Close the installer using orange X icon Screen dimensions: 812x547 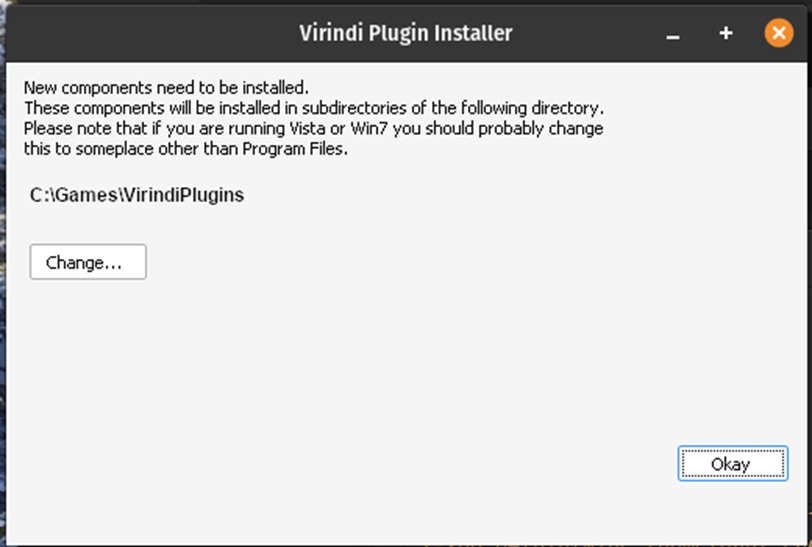[778, 33]
